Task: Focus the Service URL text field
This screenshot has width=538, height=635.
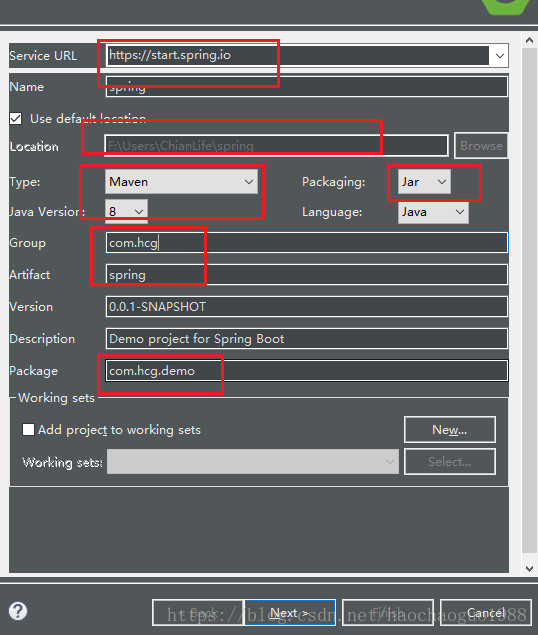Action: click(x=297, y=55)
